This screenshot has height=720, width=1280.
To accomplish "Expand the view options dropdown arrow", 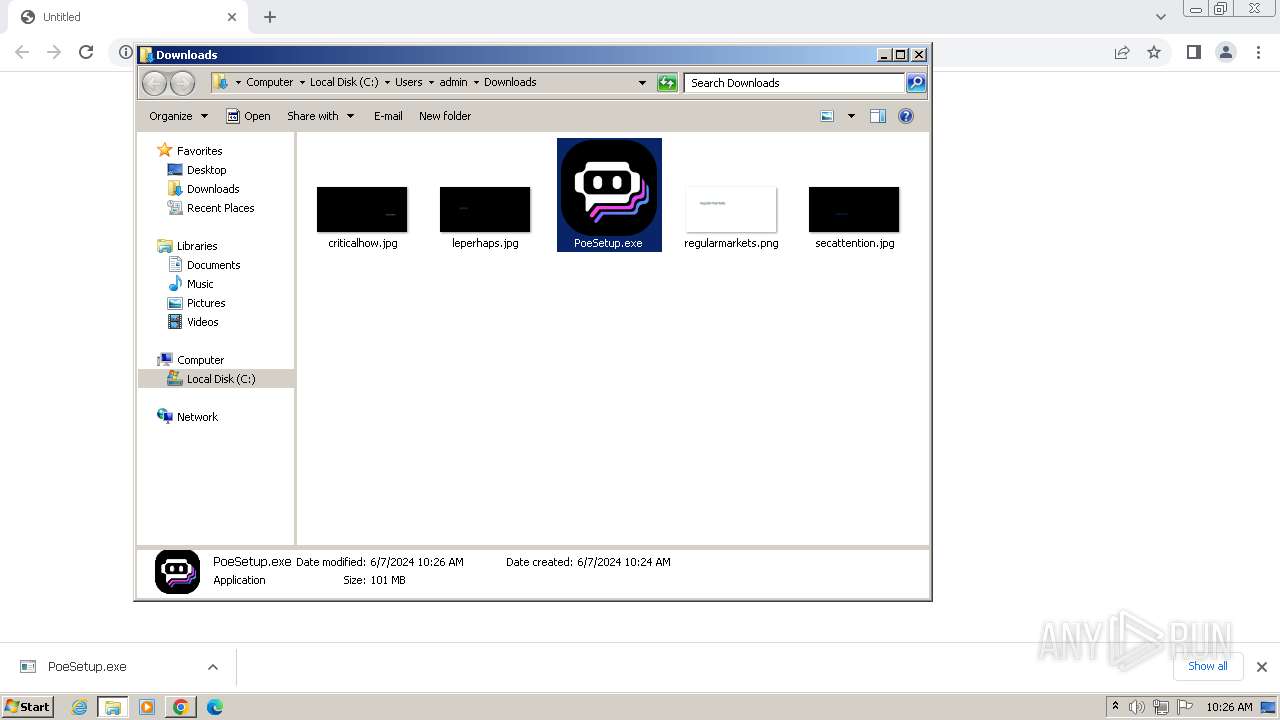I will pos(851,116).
